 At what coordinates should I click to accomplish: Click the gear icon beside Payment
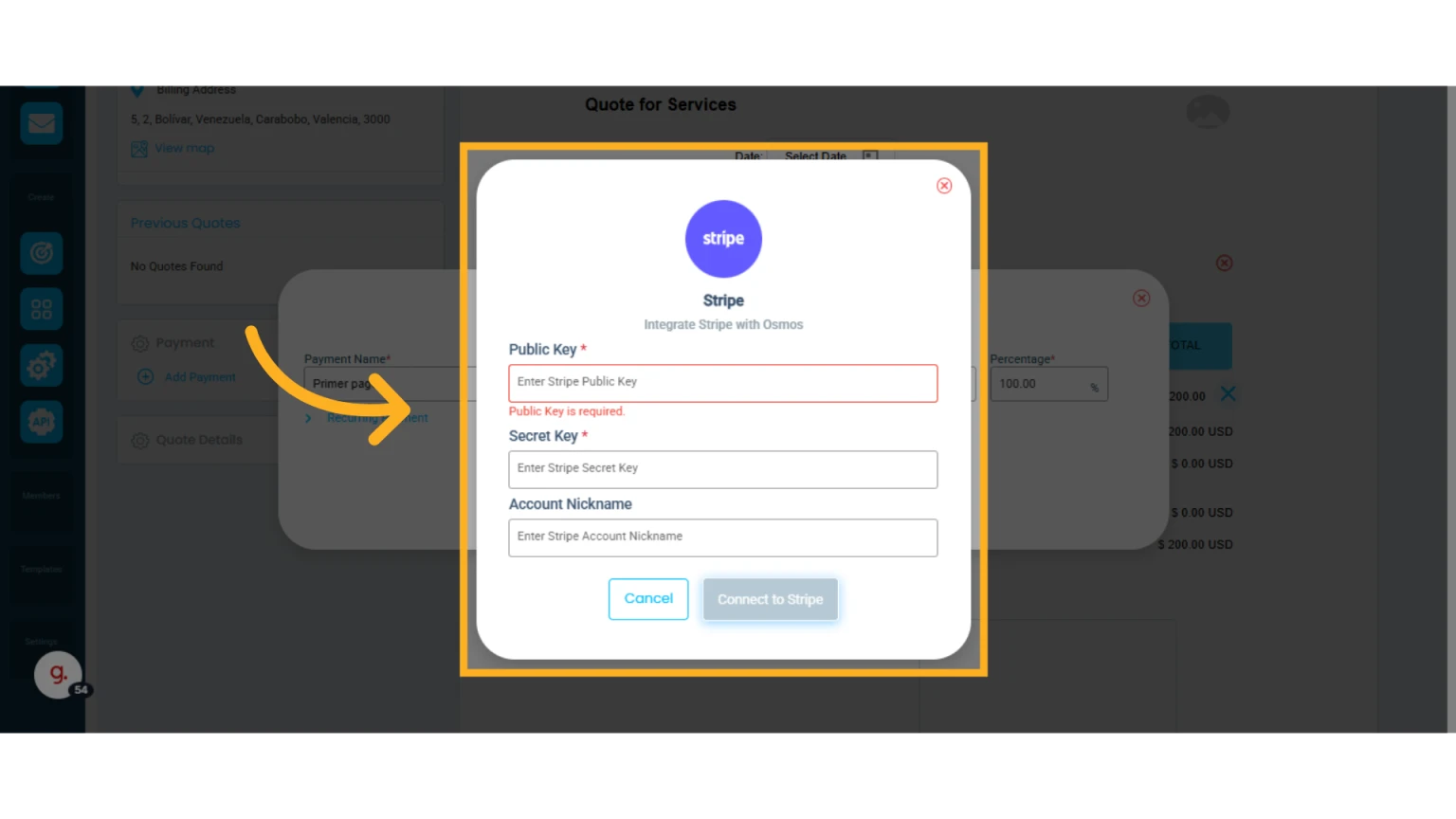140,343
